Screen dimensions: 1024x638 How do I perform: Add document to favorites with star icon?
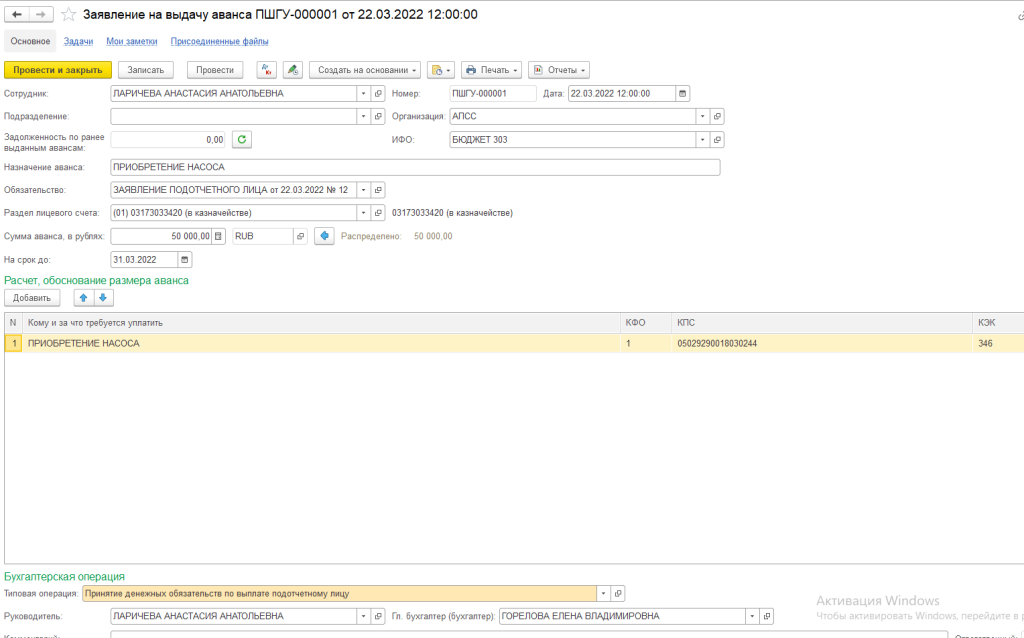[68, 15]
